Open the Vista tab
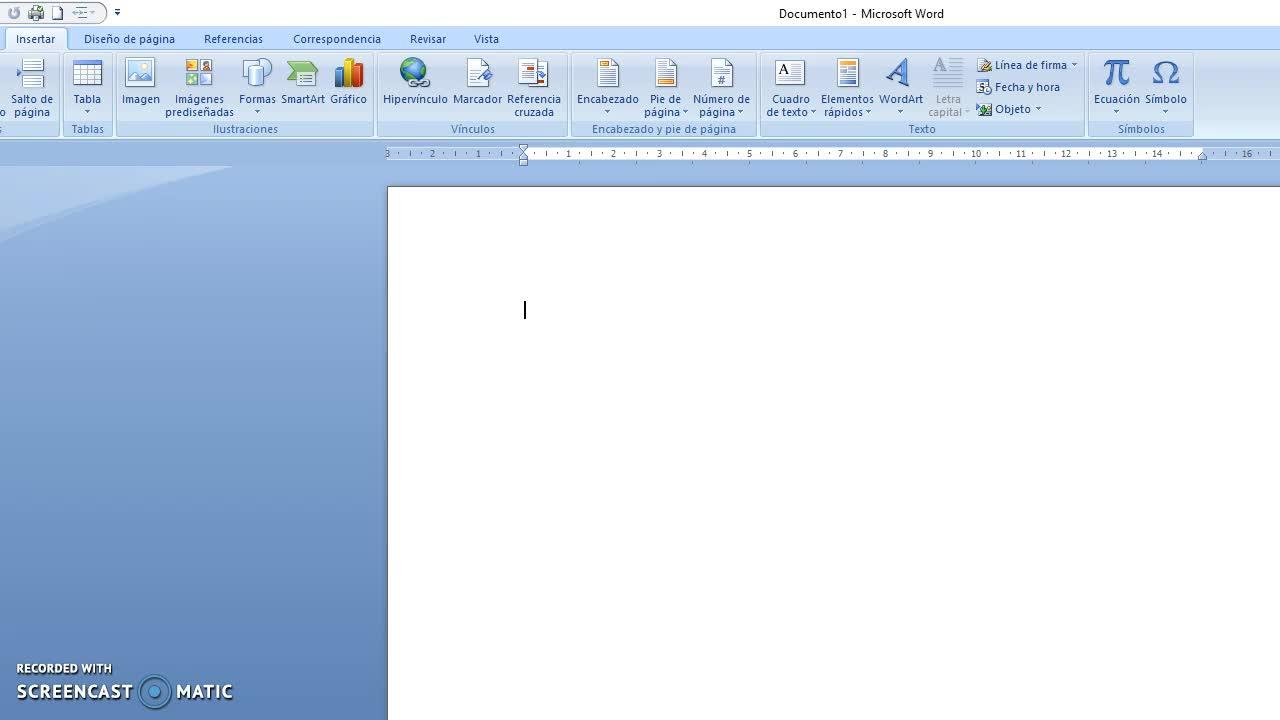1280x720 pixels. point(486,39)
